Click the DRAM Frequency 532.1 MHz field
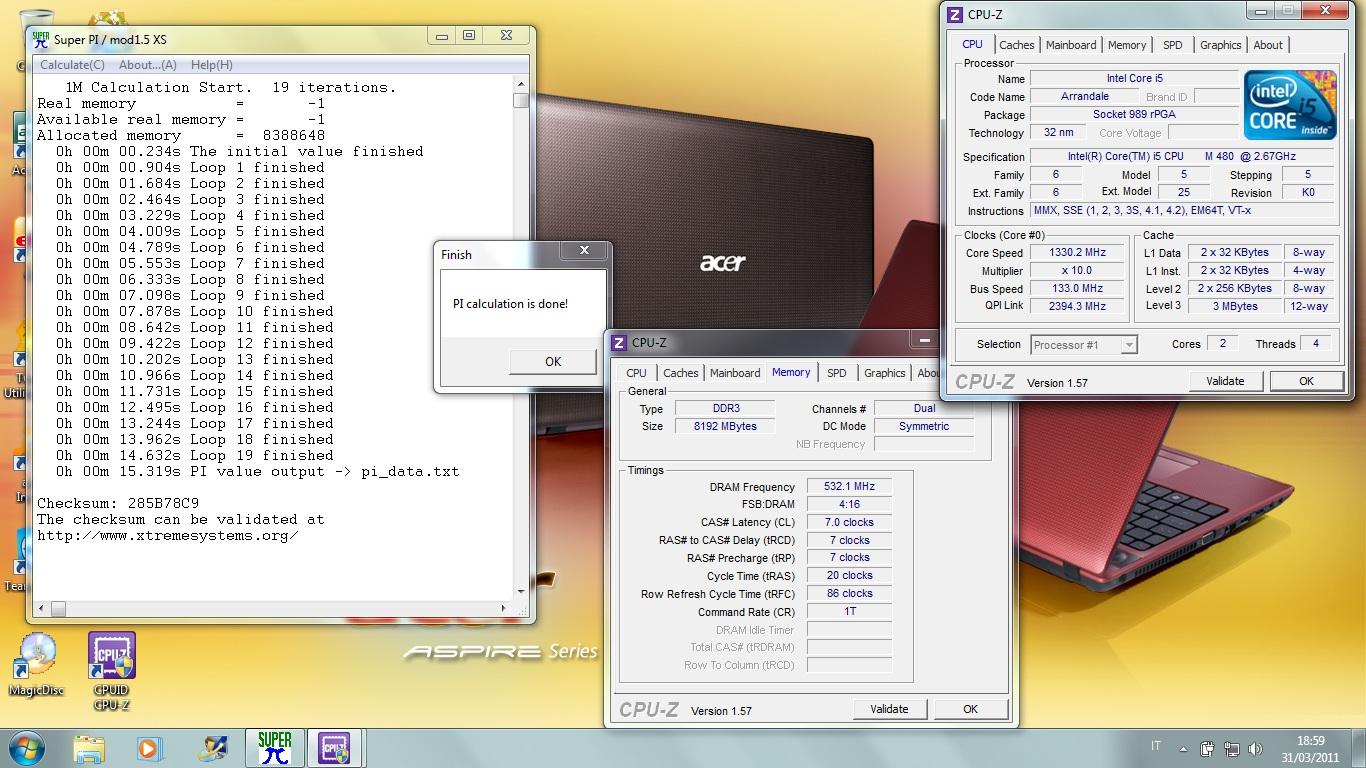This screenshot has height=768, width=1366. click(x=849, y=487)
